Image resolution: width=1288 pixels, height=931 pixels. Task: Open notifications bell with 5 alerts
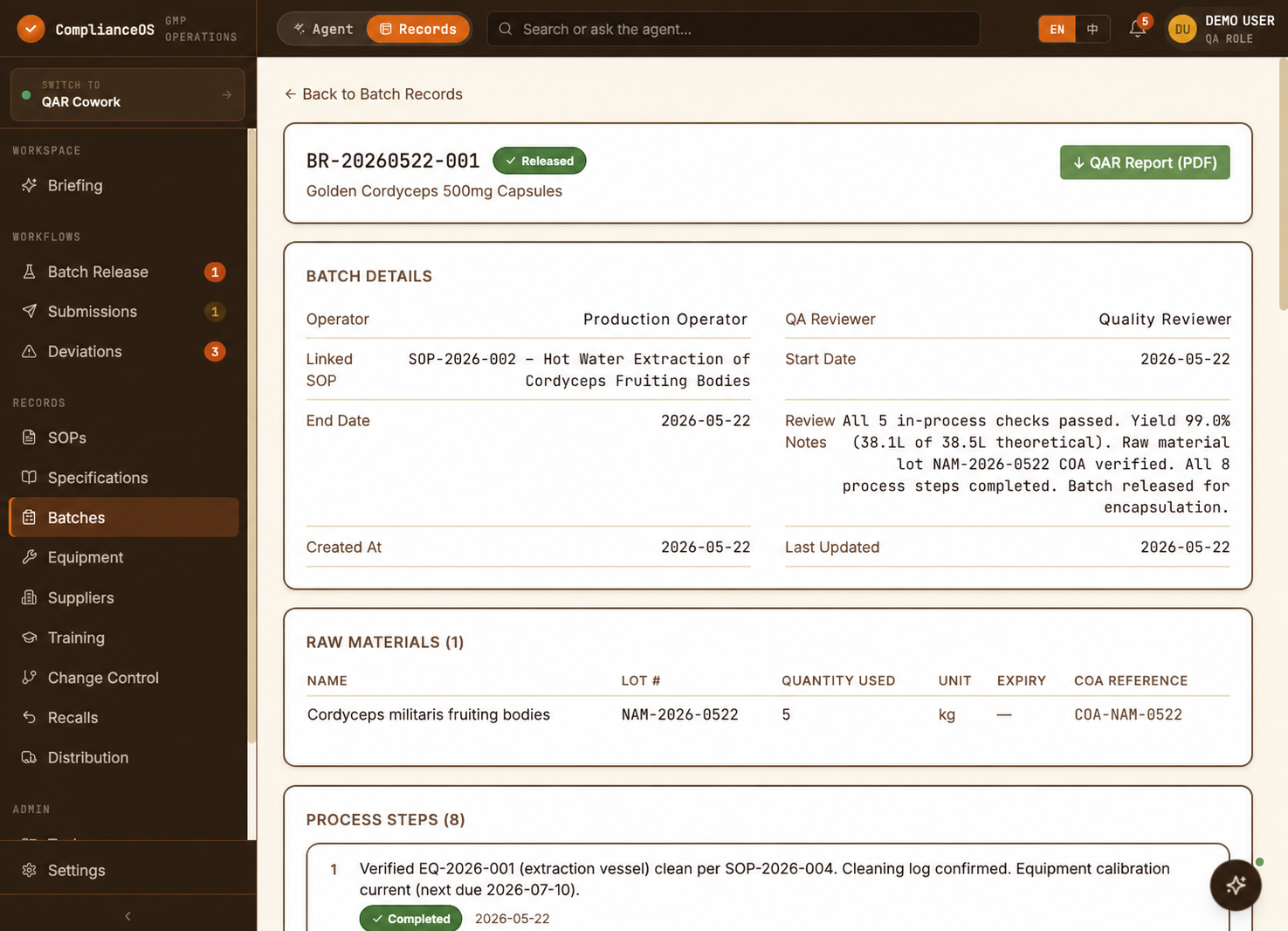coord(1138,28)
